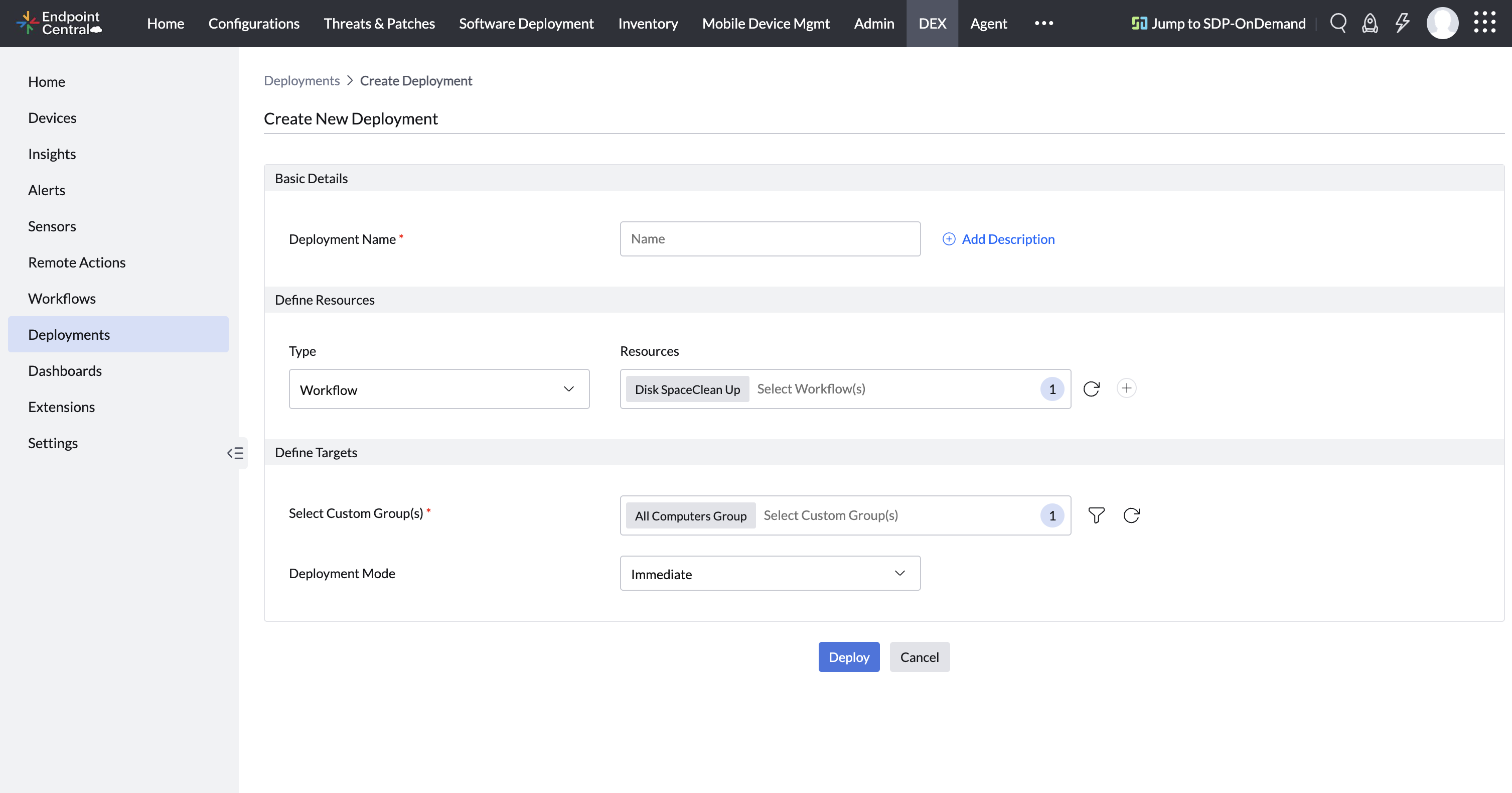Viewport: 1512px width, 793px height.
Task: Click the Add Description link
Action: click(1008, 239)
